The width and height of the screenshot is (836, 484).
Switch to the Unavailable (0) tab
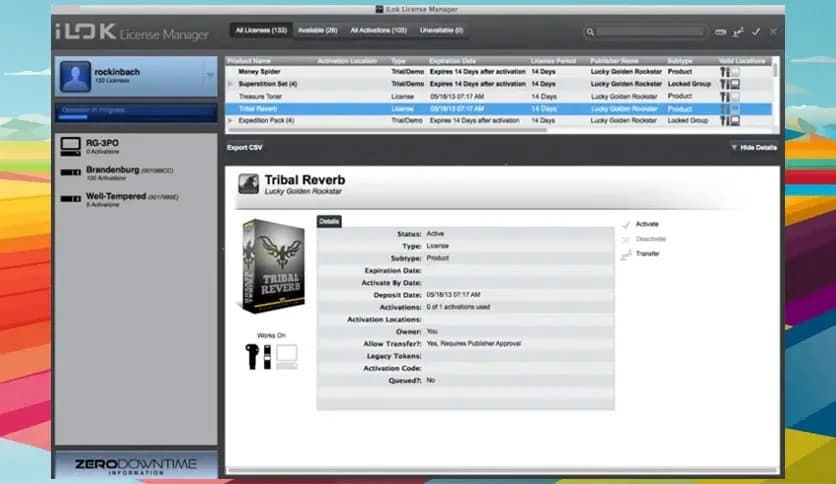441,30
